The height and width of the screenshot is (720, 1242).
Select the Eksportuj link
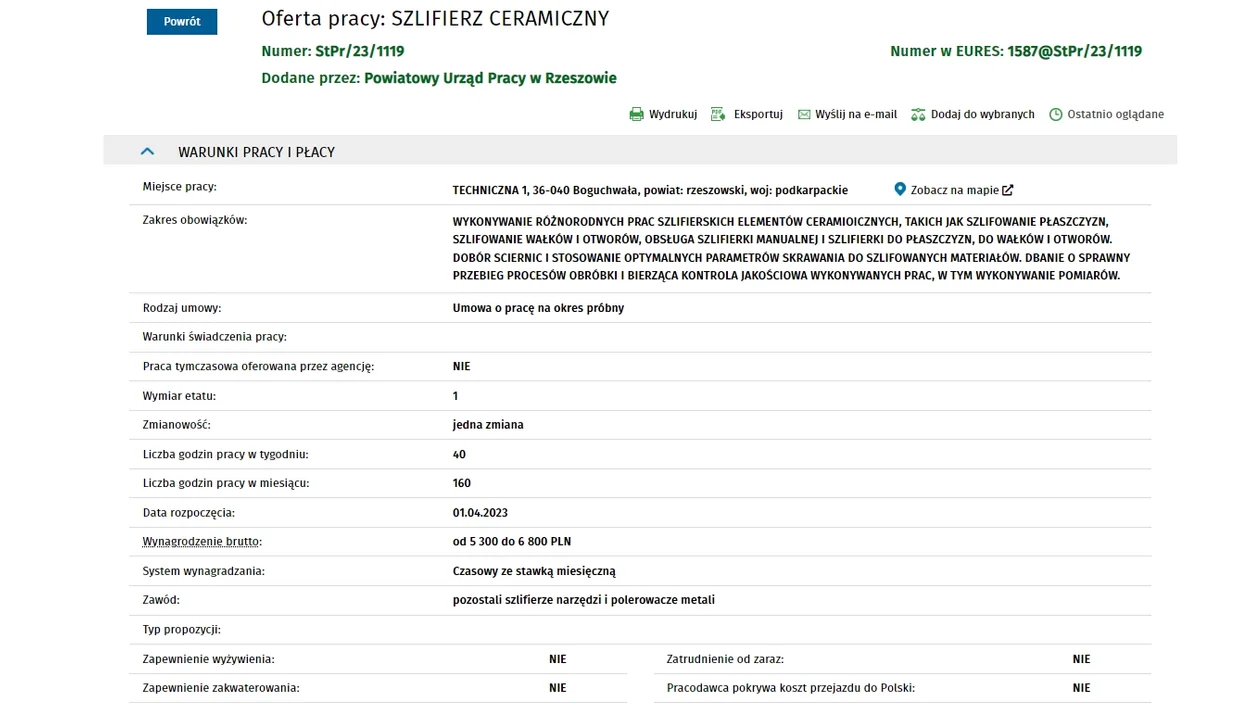point(758,115)
